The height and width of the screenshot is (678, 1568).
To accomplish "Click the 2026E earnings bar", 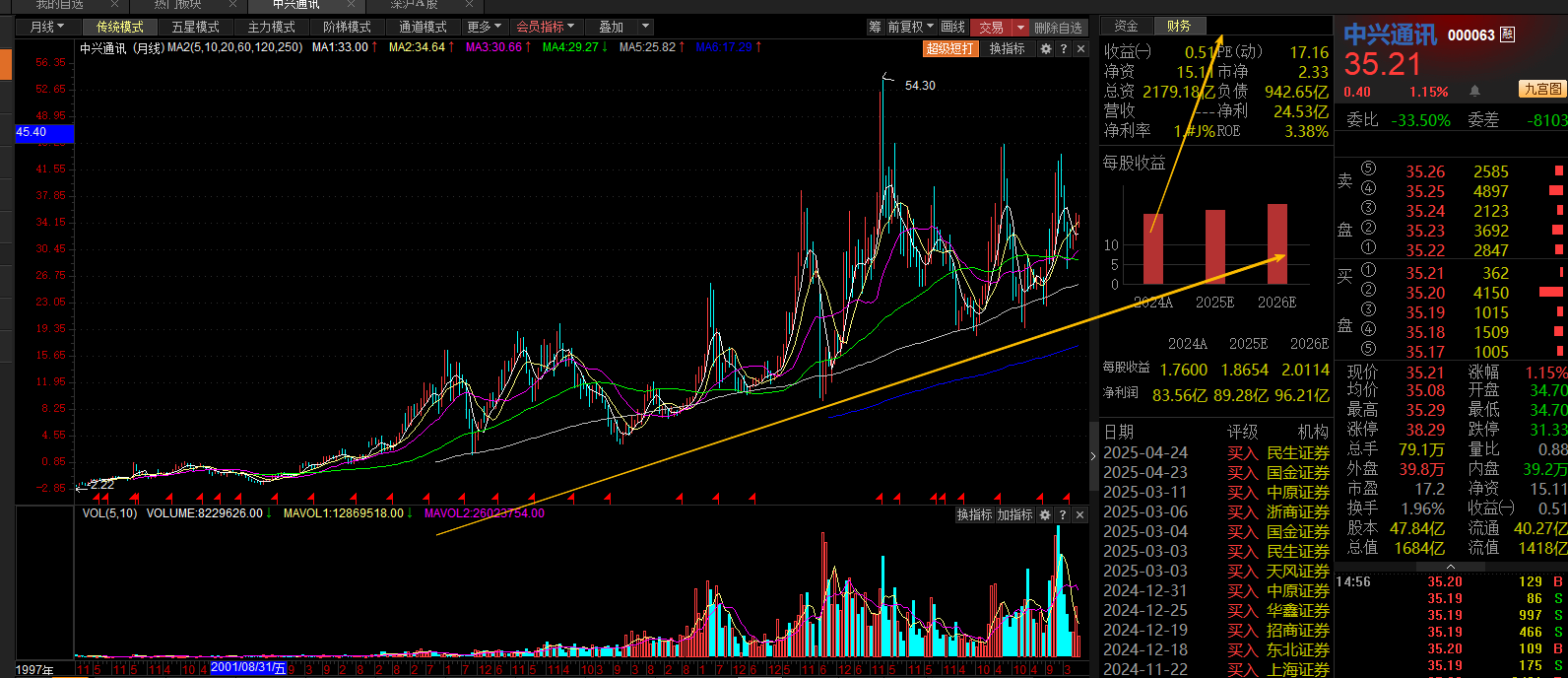I will 1277,244.
